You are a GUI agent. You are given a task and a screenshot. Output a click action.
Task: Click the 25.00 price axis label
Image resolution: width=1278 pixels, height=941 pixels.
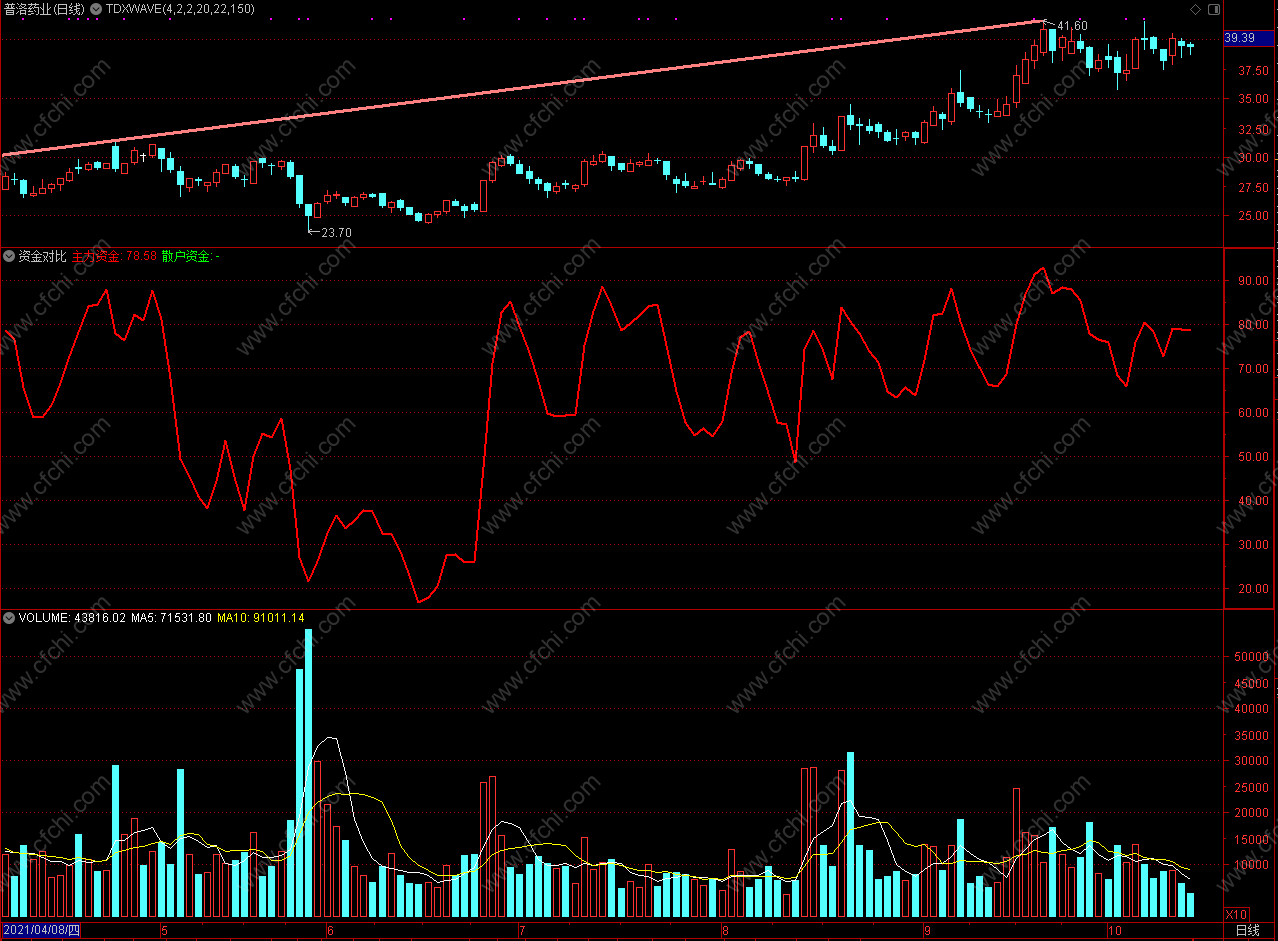(x=1254, y=216)
